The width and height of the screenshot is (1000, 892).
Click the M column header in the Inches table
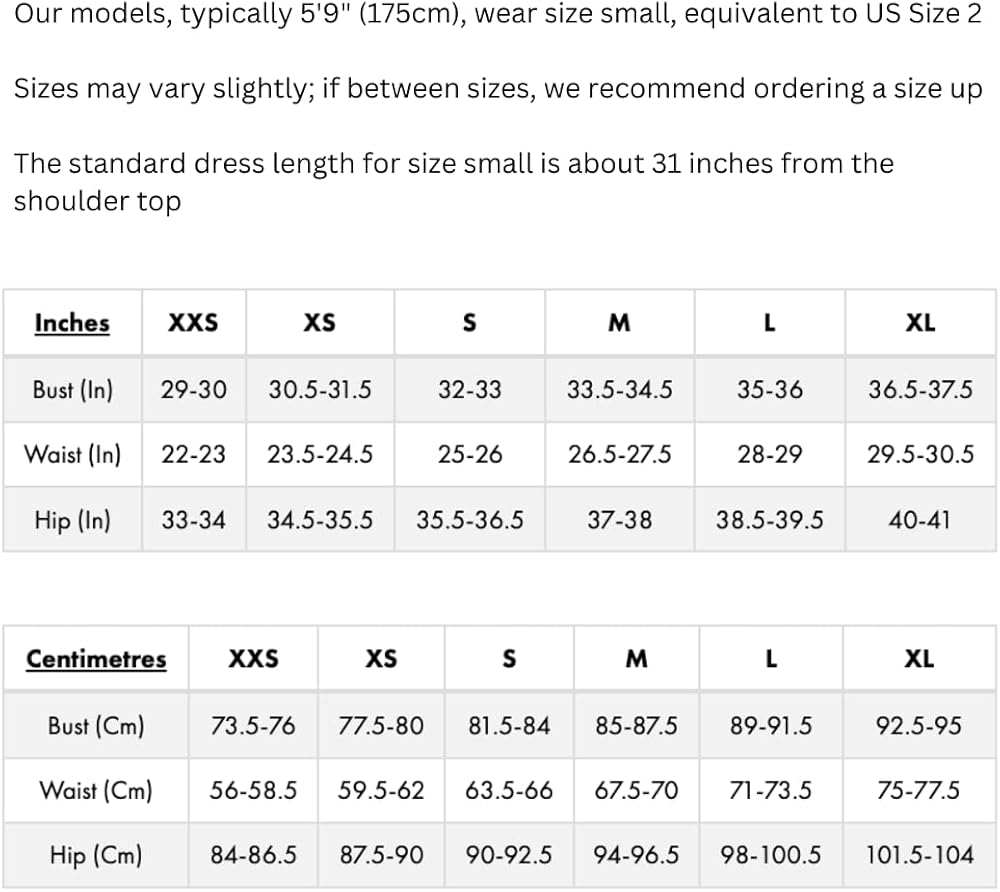(x=619, y=323)
